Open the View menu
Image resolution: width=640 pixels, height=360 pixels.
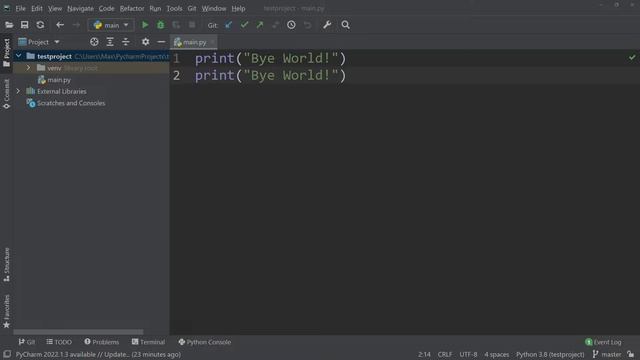(55, 8)
